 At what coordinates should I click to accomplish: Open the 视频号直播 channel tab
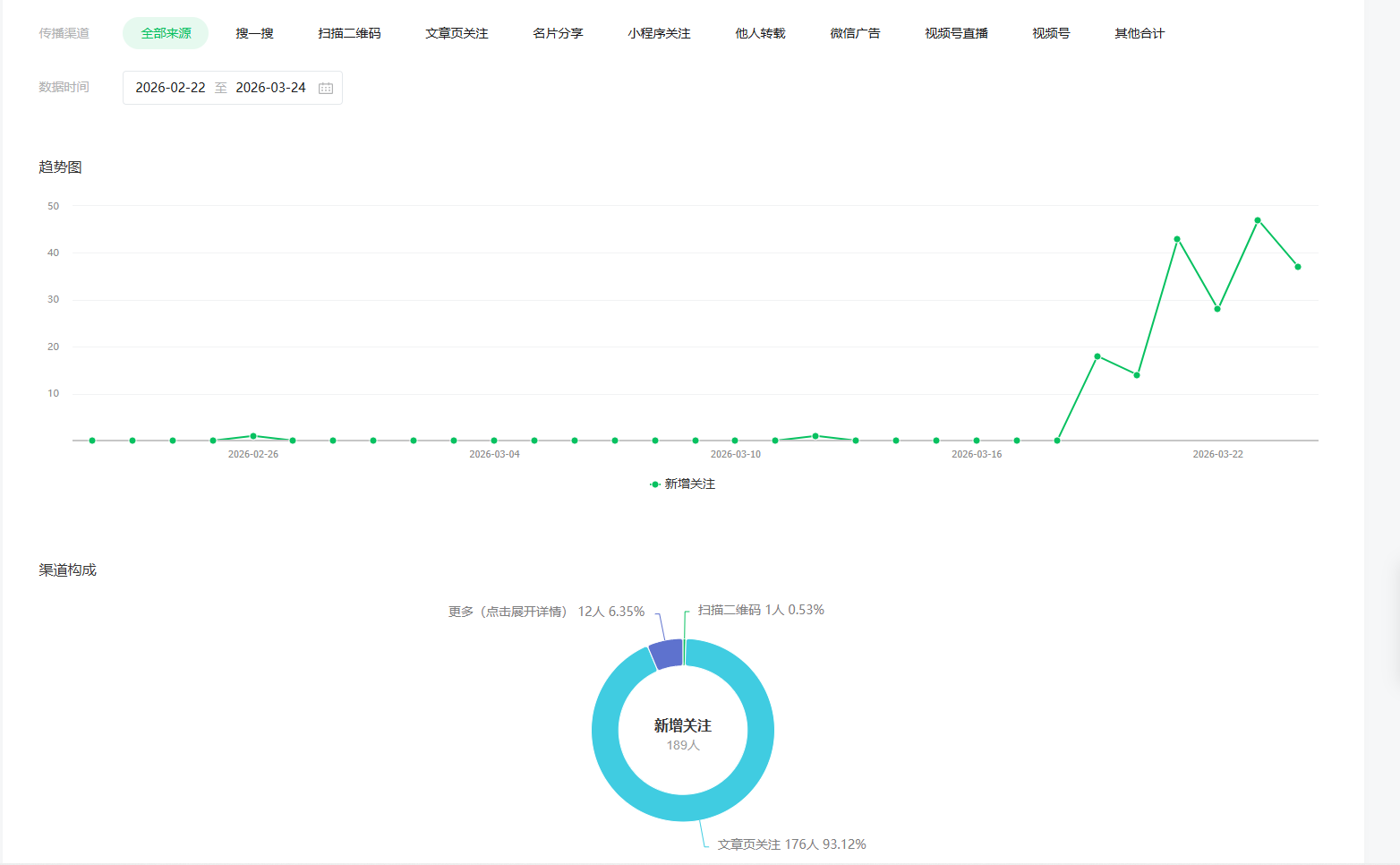pos(956,33)
